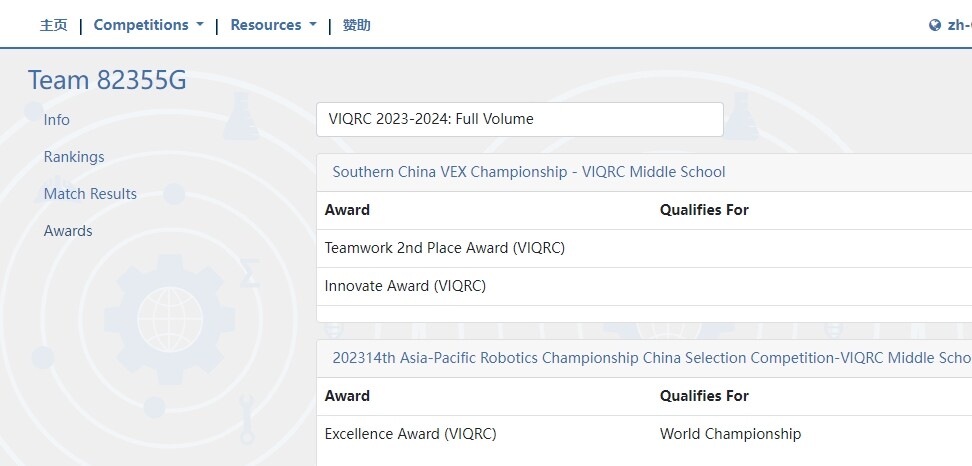
Task: Switch to the Rankings sidebar tab
Action: click(74, 157)
